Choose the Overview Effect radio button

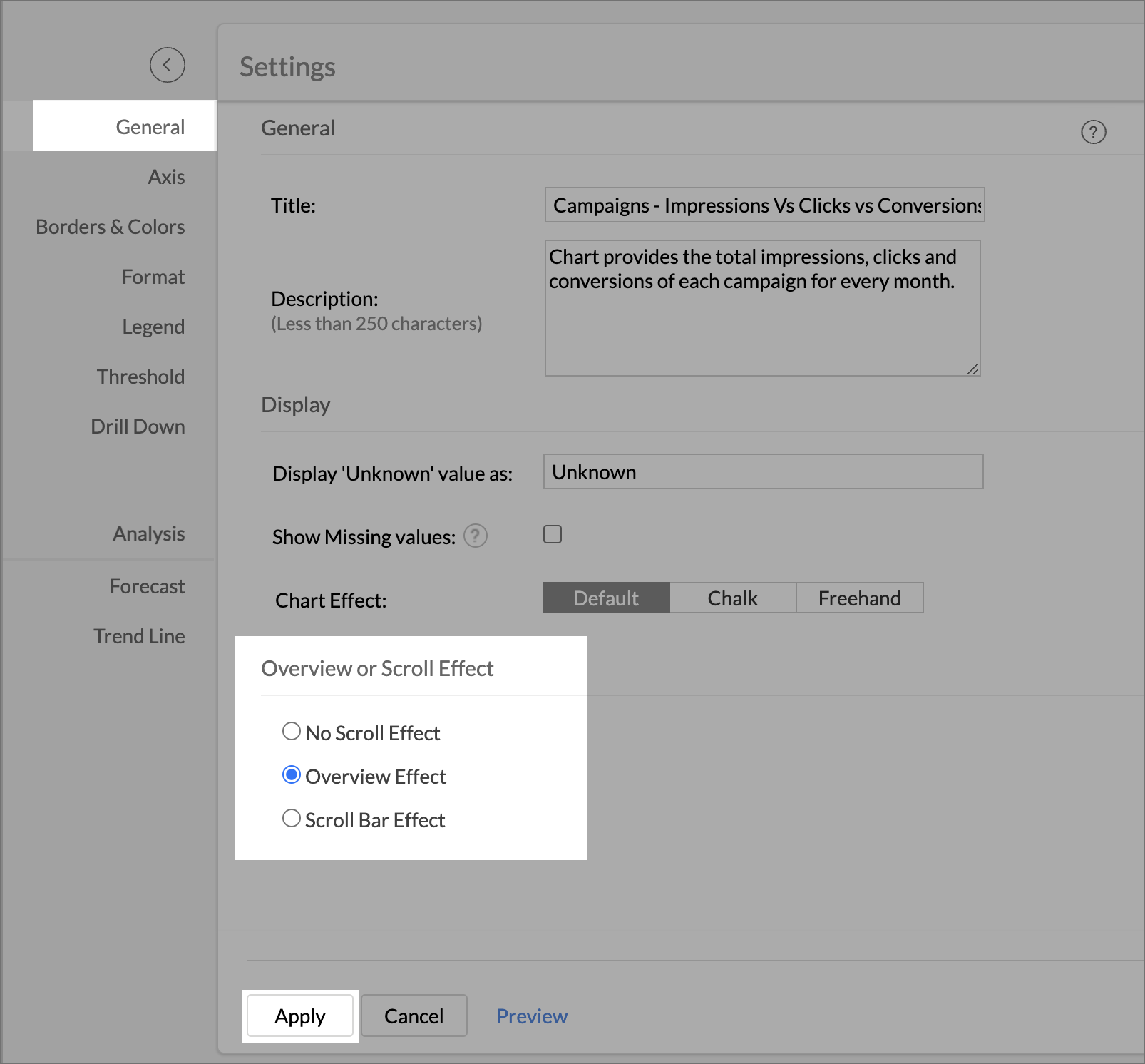click(292, 774)
